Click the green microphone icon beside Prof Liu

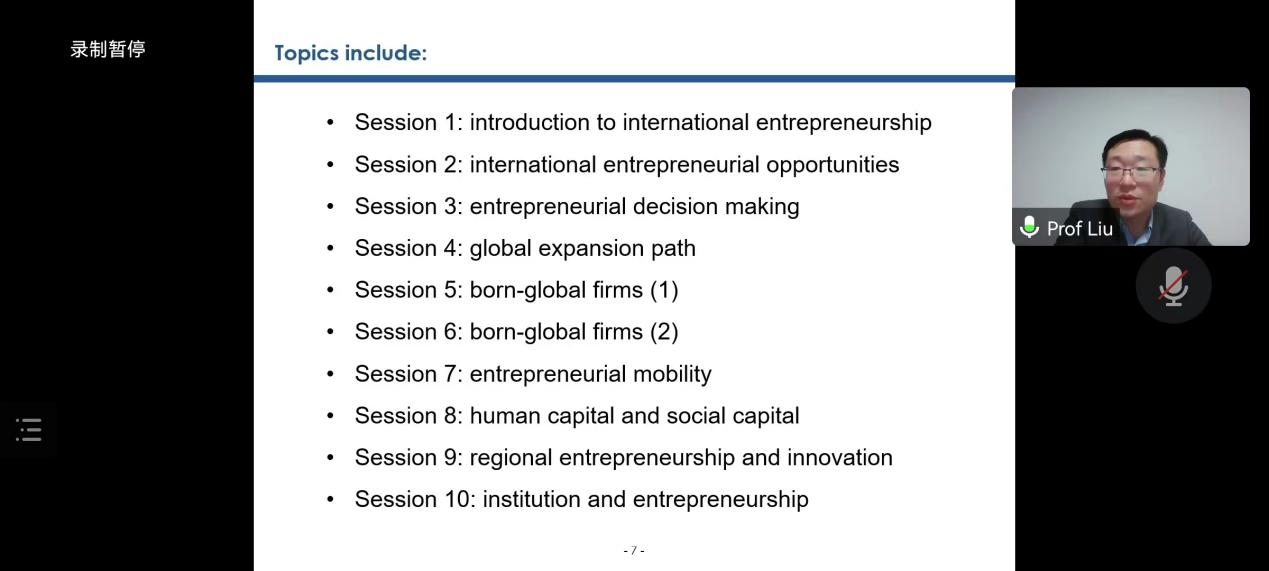tap(1029, 227)
